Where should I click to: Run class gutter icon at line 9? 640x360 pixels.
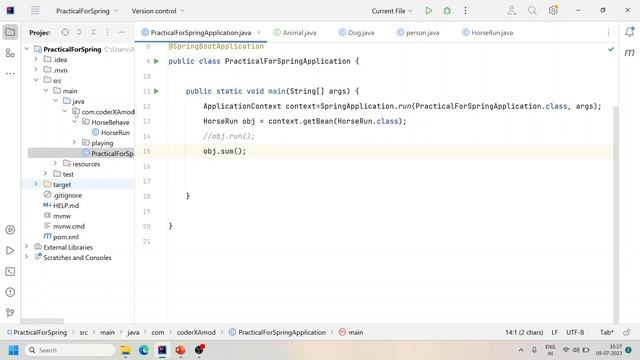[156, 61]
